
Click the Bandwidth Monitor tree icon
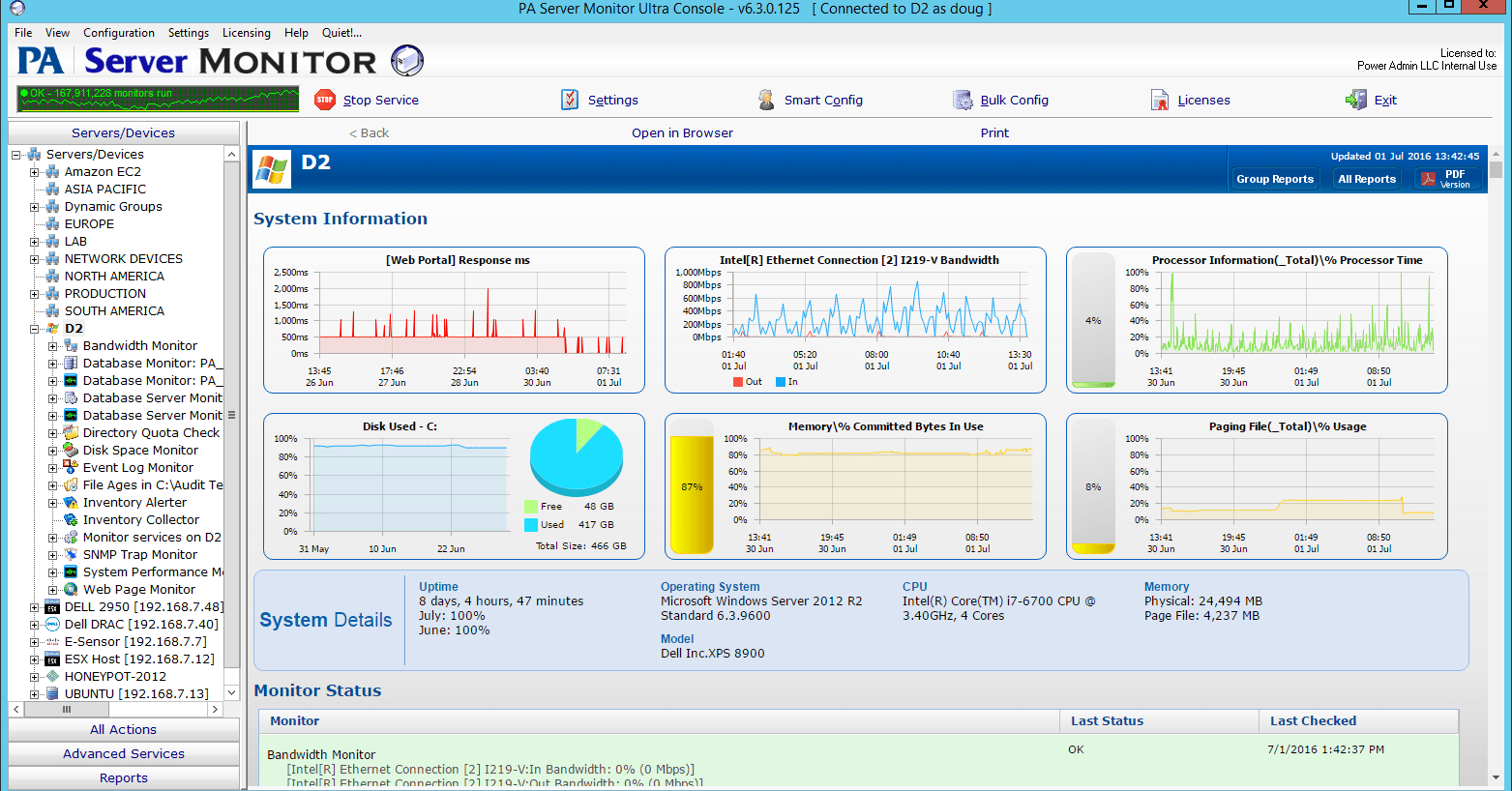click(71, 345)
